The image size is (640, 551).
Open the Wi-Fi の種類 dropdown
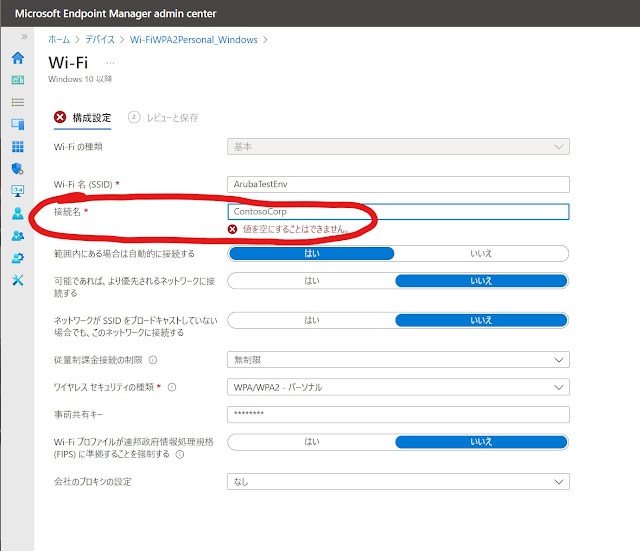coord(398,147)
